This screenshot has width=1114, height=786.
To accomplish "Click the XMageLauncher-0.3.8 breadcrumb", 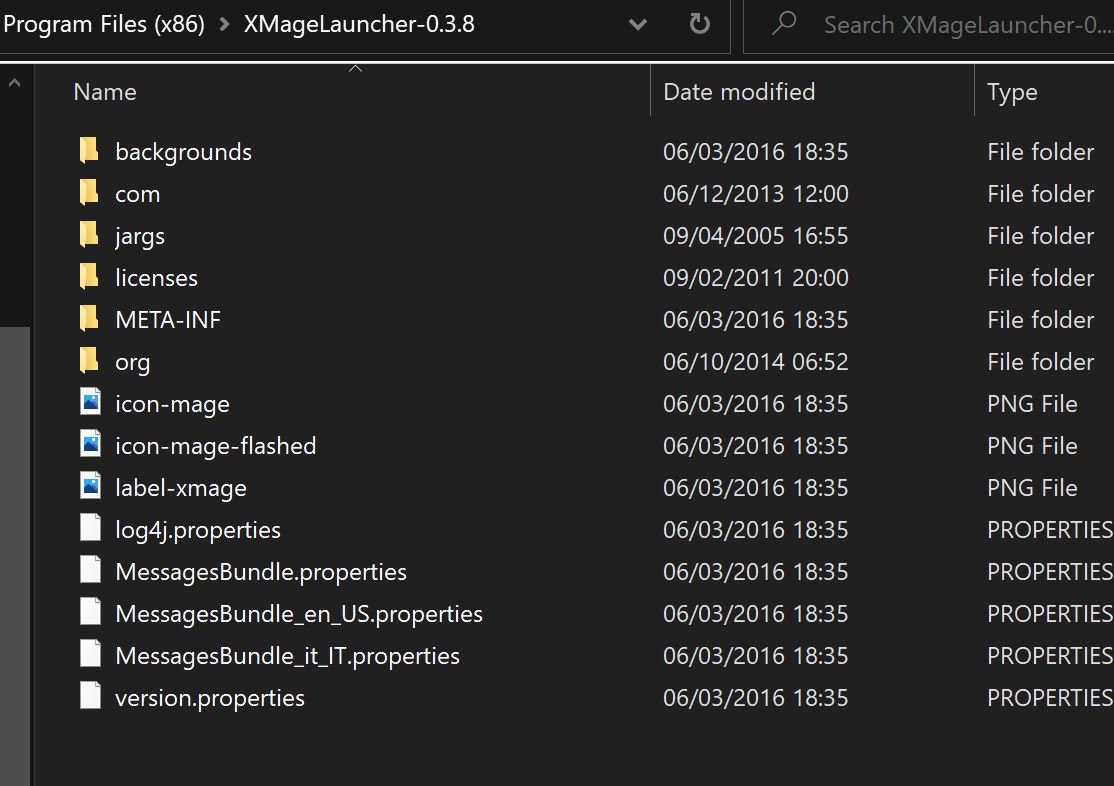I will click(x=359, y=24).
